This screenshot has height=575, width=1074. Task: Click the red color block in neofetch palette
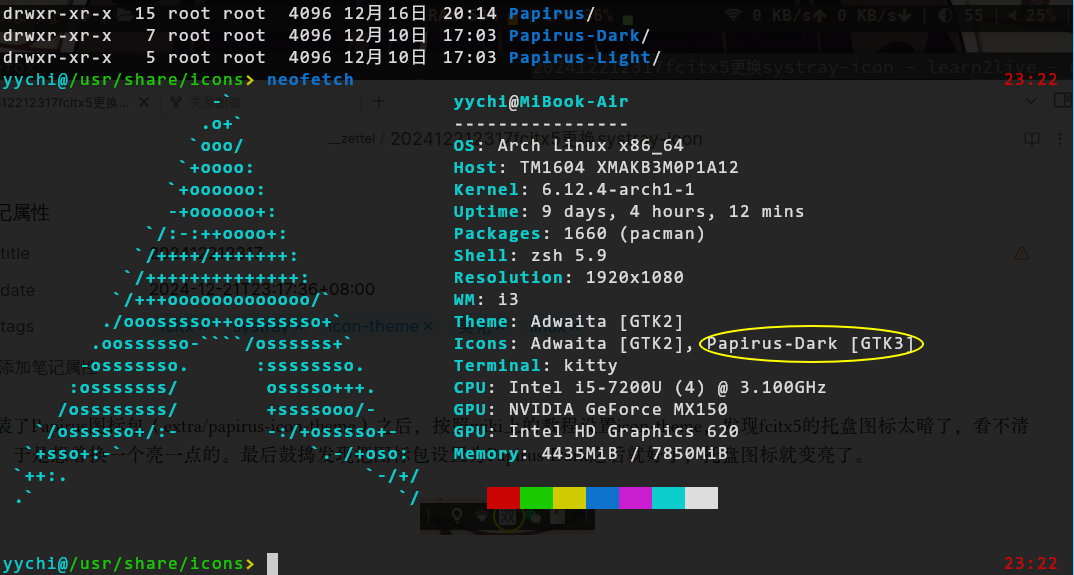tap(503, 498)
